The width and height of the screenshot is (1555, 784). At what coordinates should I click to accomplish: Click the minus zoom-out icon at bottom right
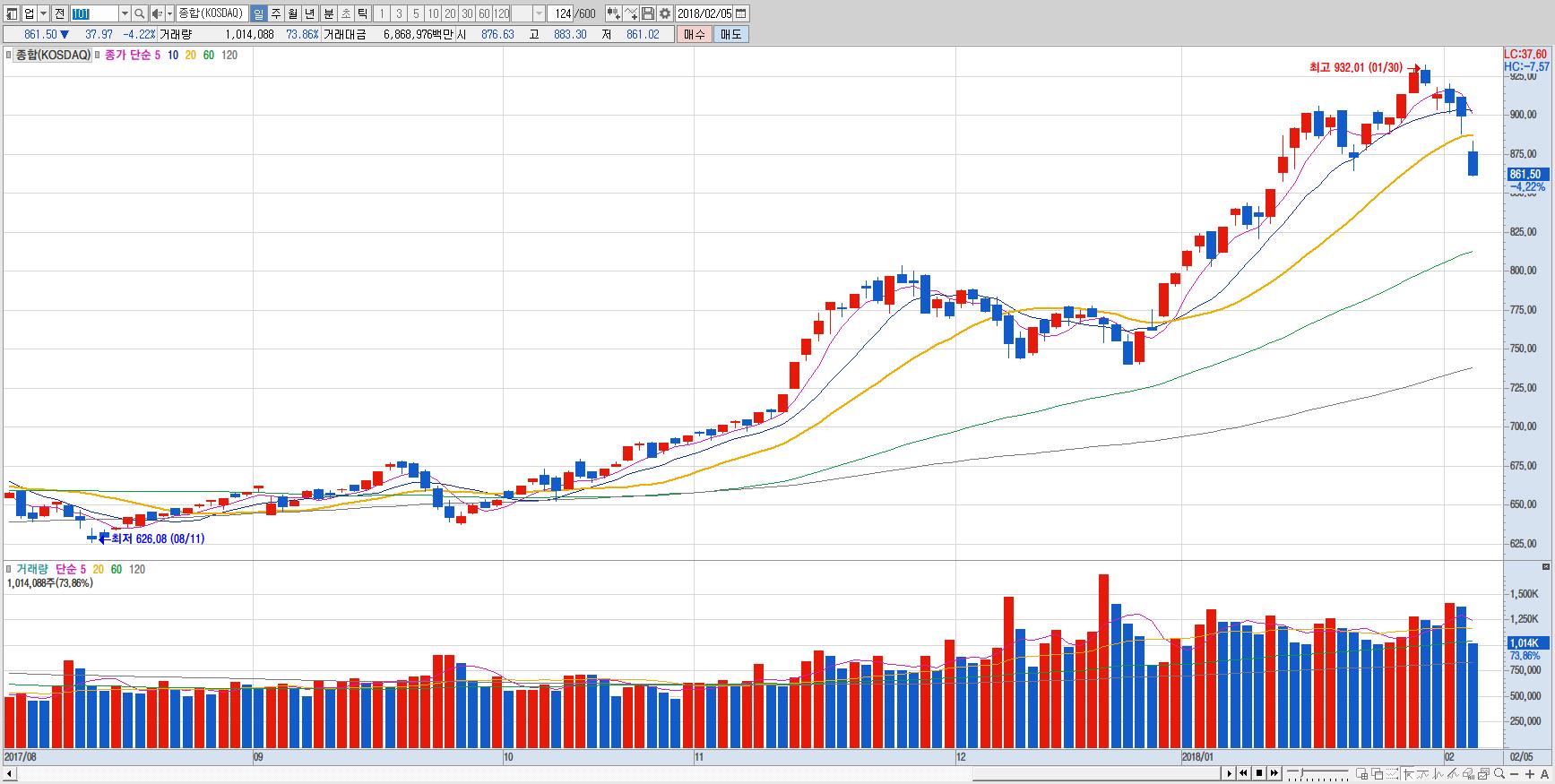(1515, 773)
